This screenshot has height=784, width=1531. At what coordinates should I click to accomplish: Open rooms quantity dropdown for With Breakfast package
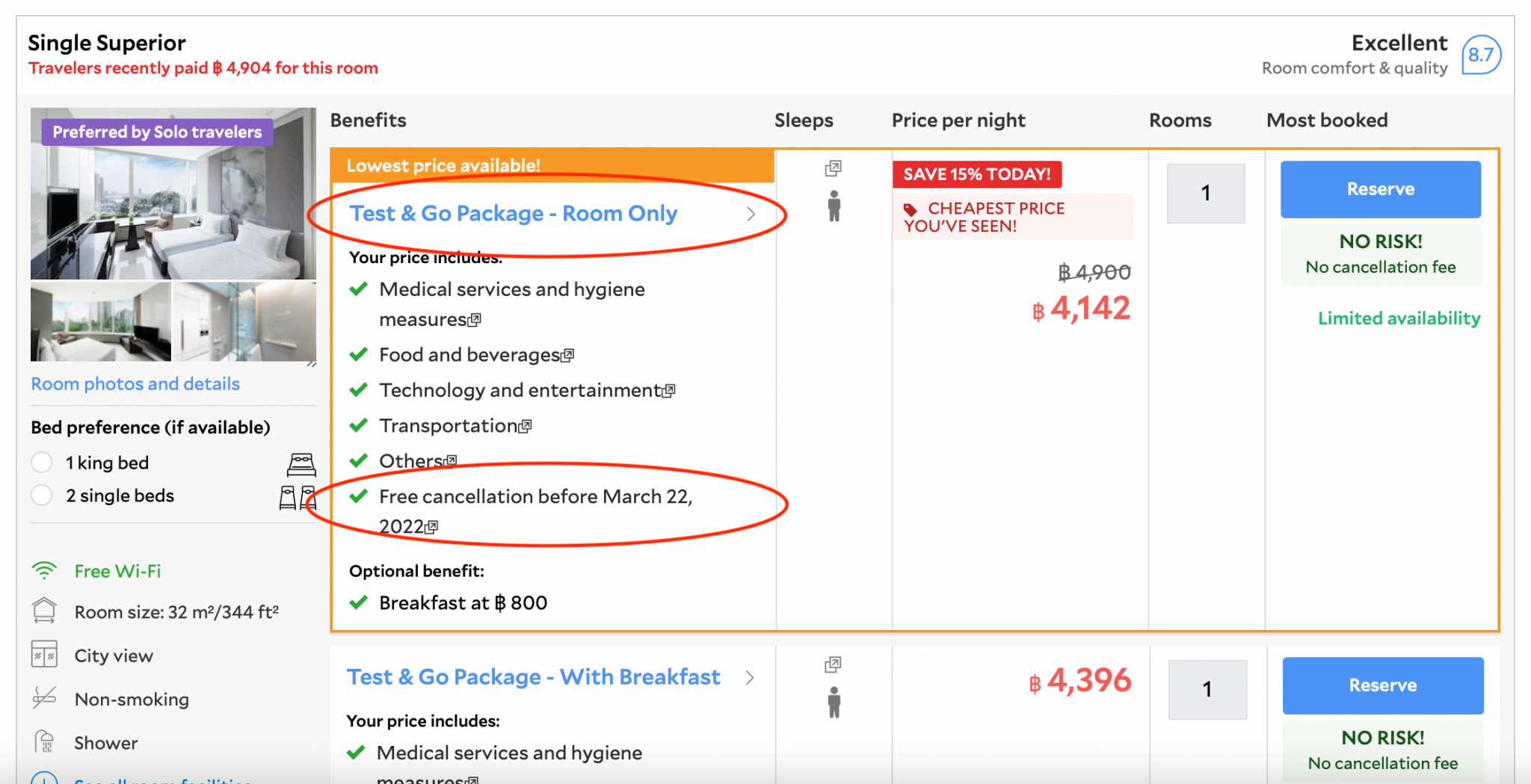[x=1207, y=689]
